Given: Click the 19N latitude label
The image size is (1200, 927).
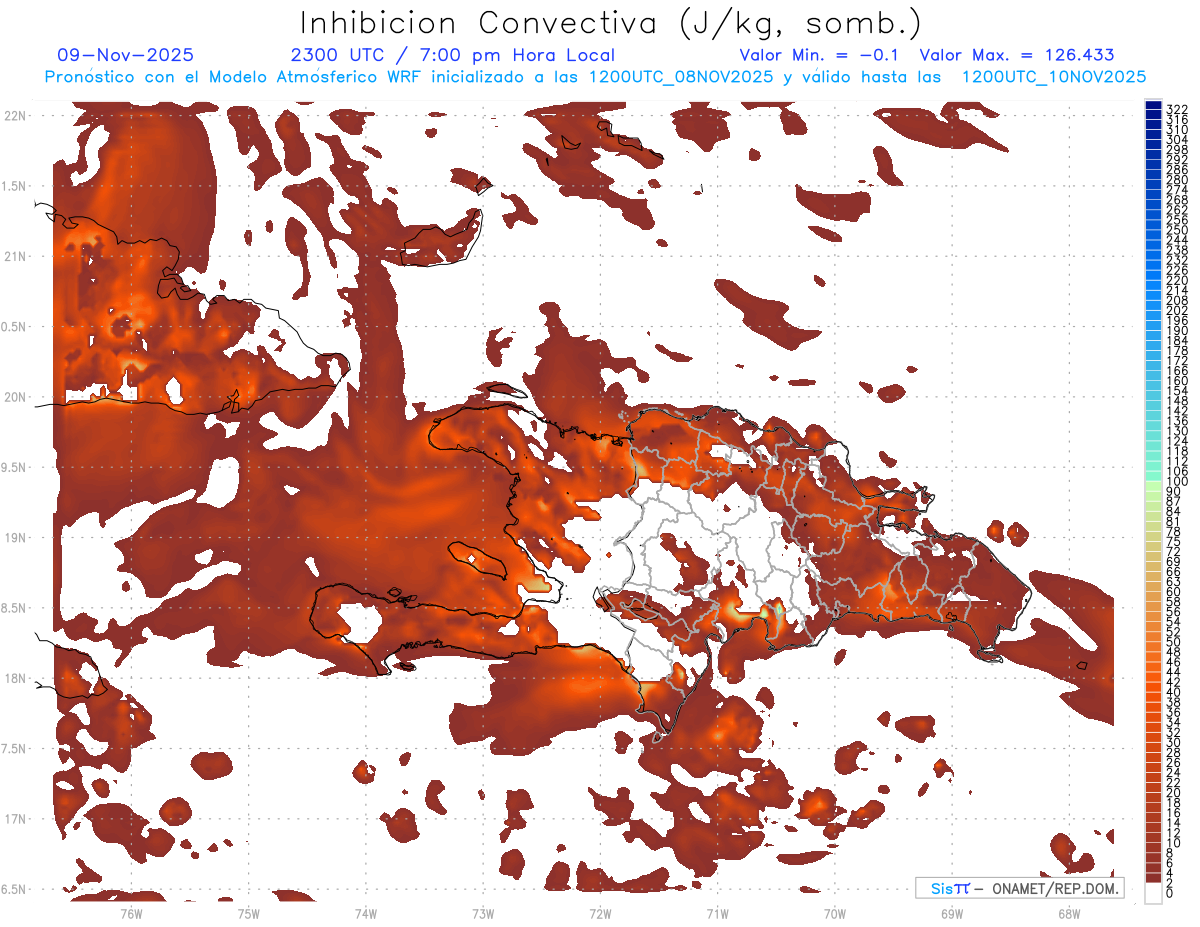Looking at the screenshot, I should click(x=15, y=538).
